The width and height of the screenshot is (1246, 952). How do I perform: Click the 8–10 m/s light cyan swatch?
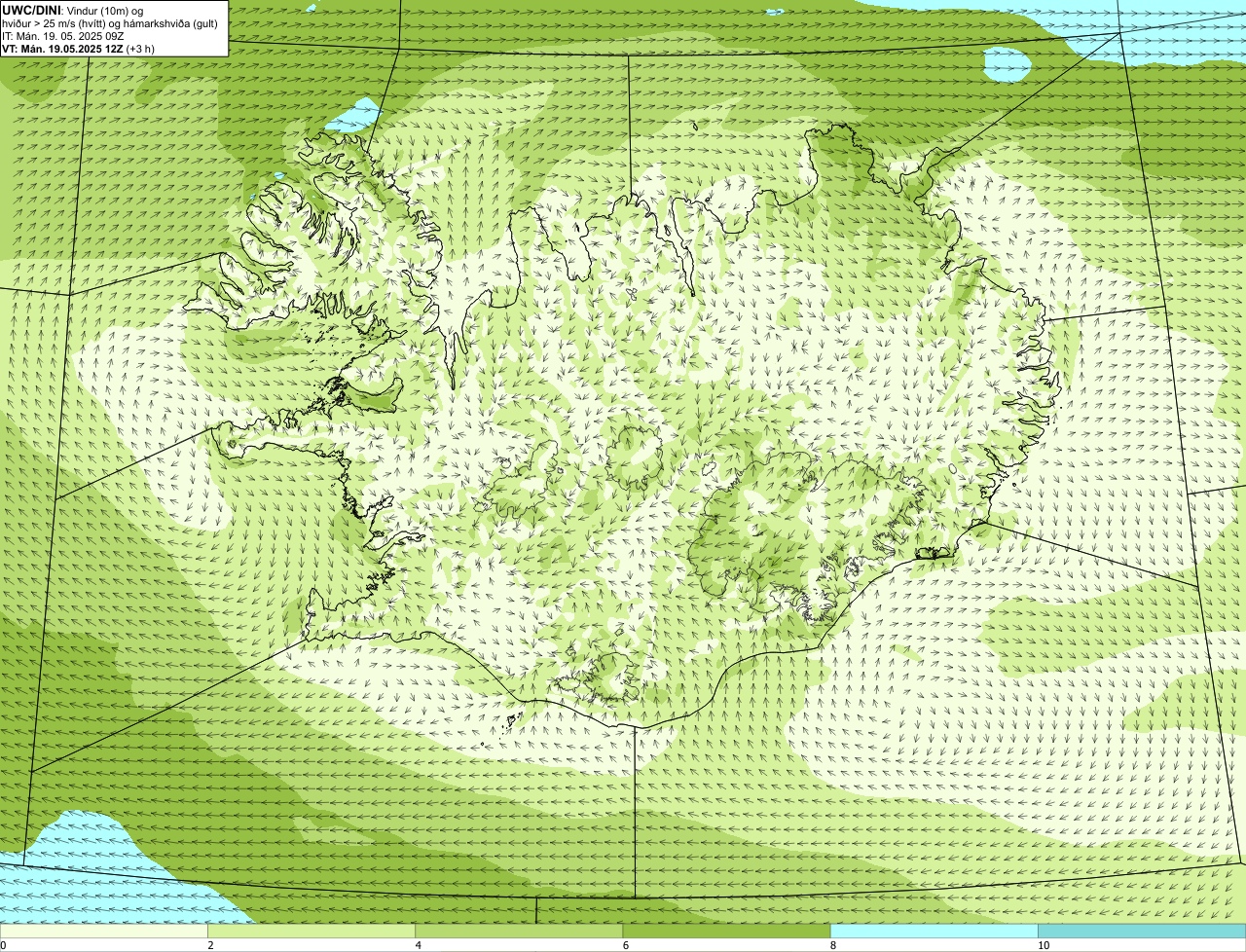point(934,932)
